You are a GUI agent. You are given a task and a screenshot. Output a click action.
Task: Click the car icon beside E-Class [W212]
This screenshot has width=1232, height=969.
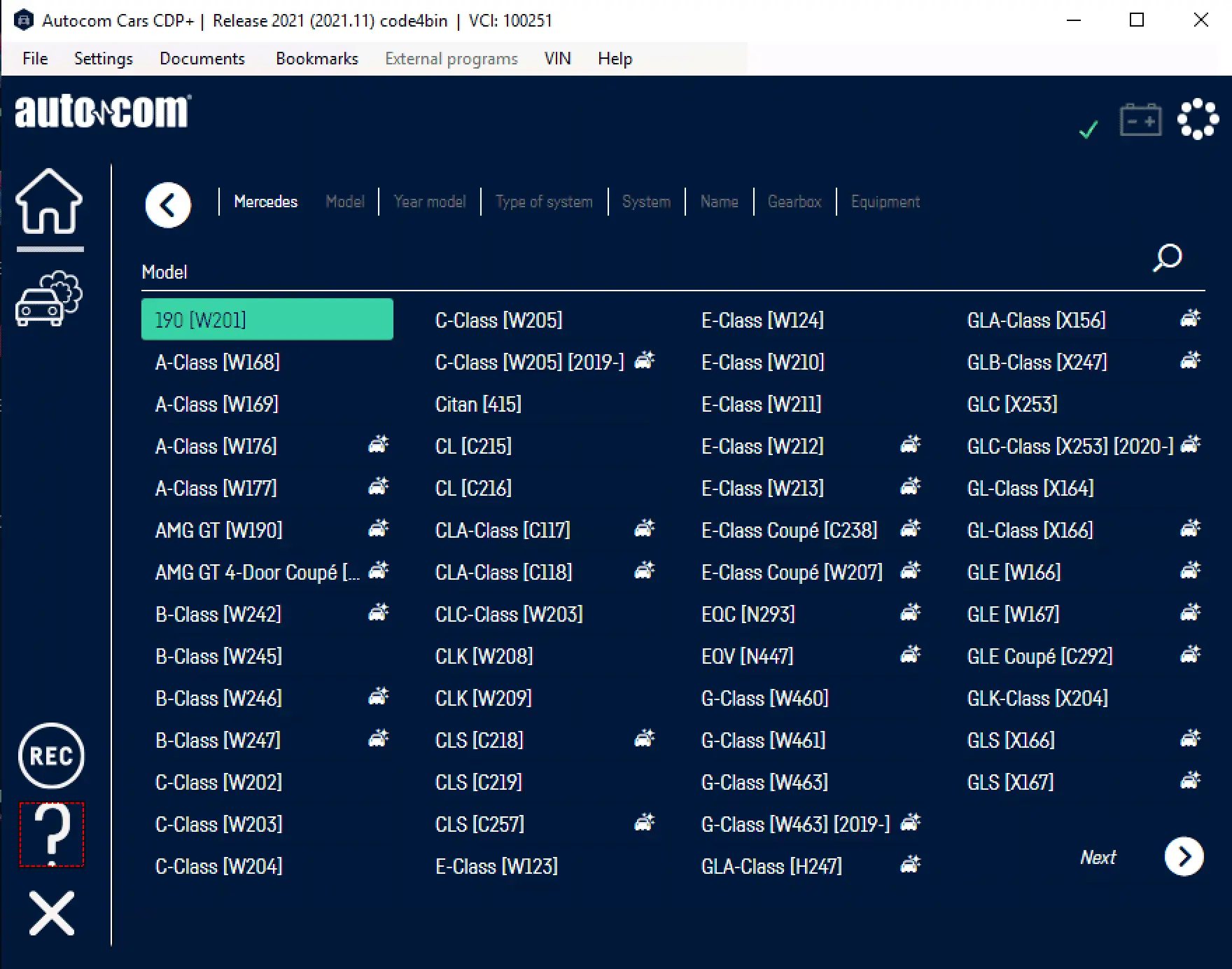[x=911, y=445]
